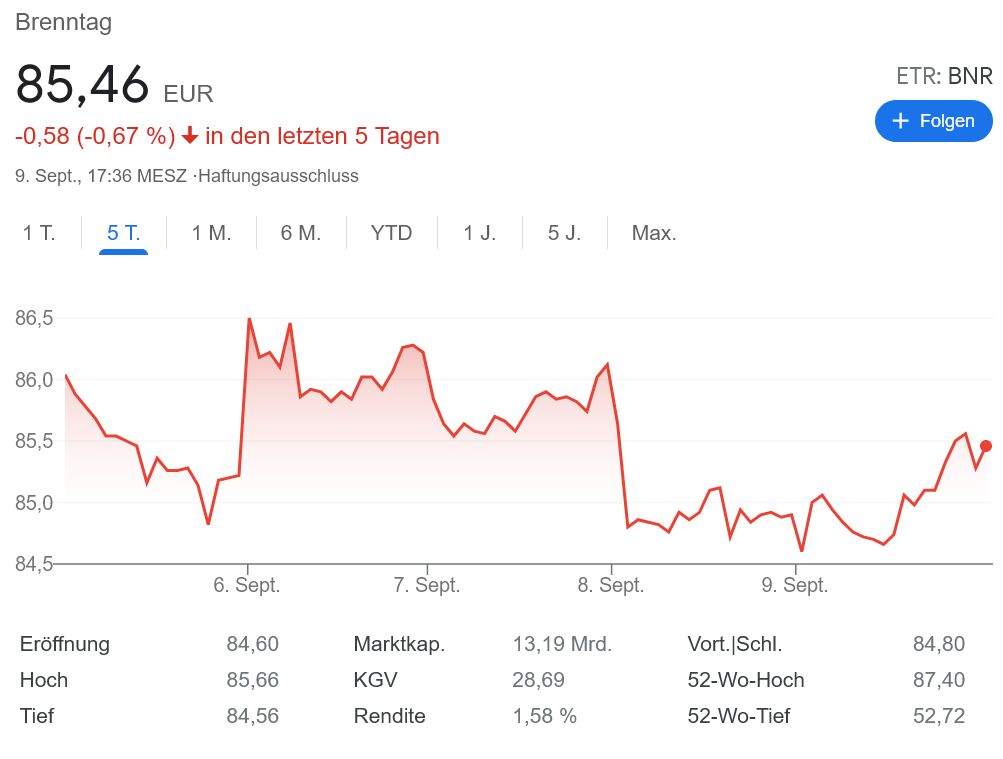Click the plus icon on Folgen
1003x759 pixels.
pyautogui.click(x=900, y=121)
